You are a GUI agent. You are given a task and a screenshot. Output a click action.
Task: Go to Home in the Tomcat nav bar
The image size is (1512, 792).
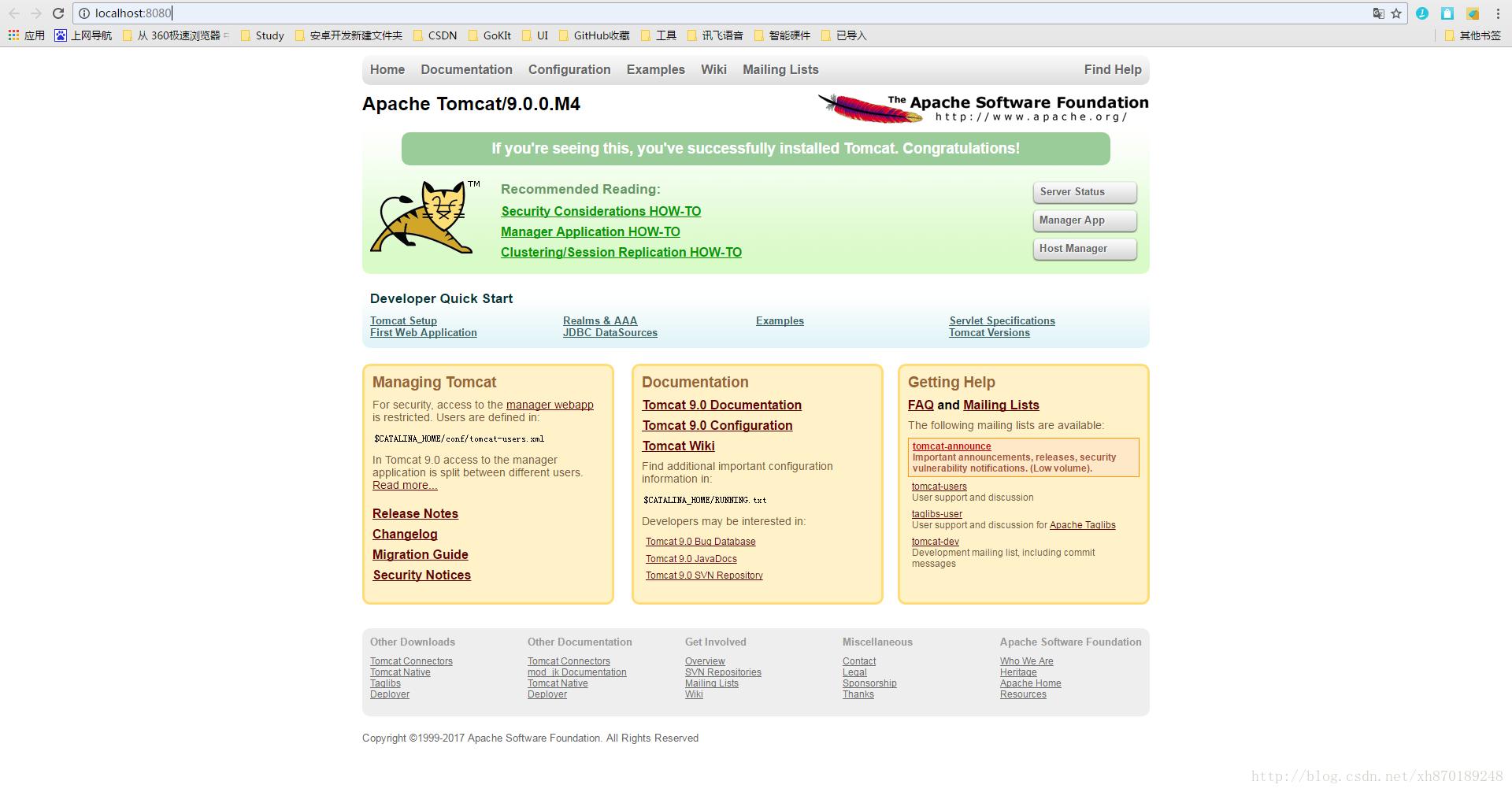(x=387, y=69)
